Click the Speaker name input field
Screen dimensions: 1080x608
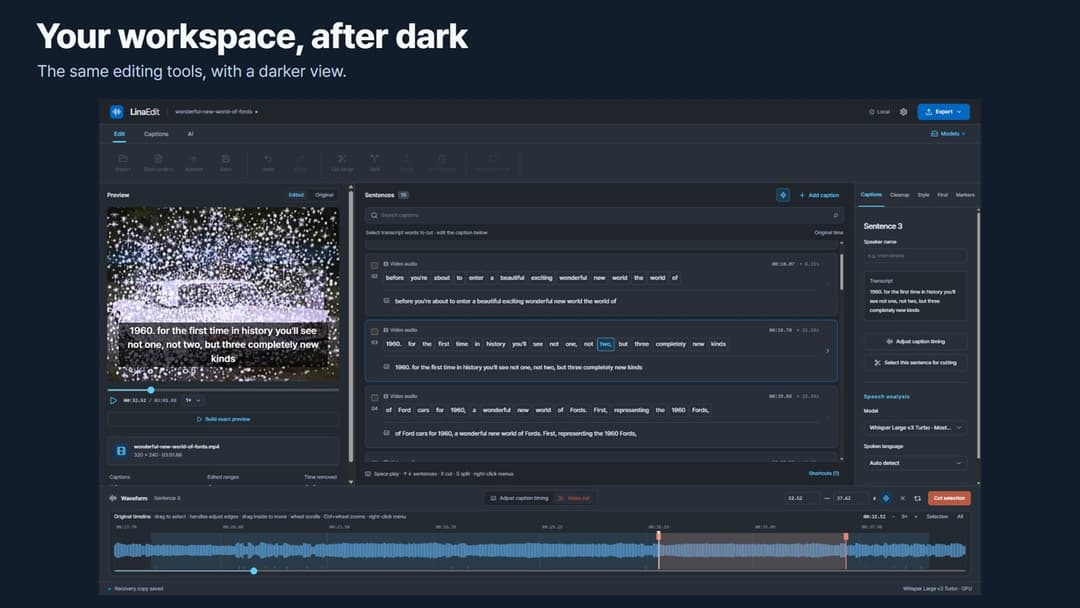915,255
